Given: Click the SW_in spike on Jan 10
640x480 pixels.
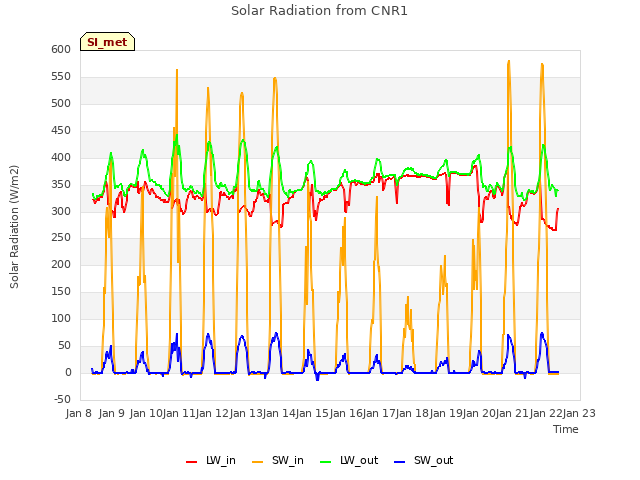Looking at the screenshot, I should point(177,70).
